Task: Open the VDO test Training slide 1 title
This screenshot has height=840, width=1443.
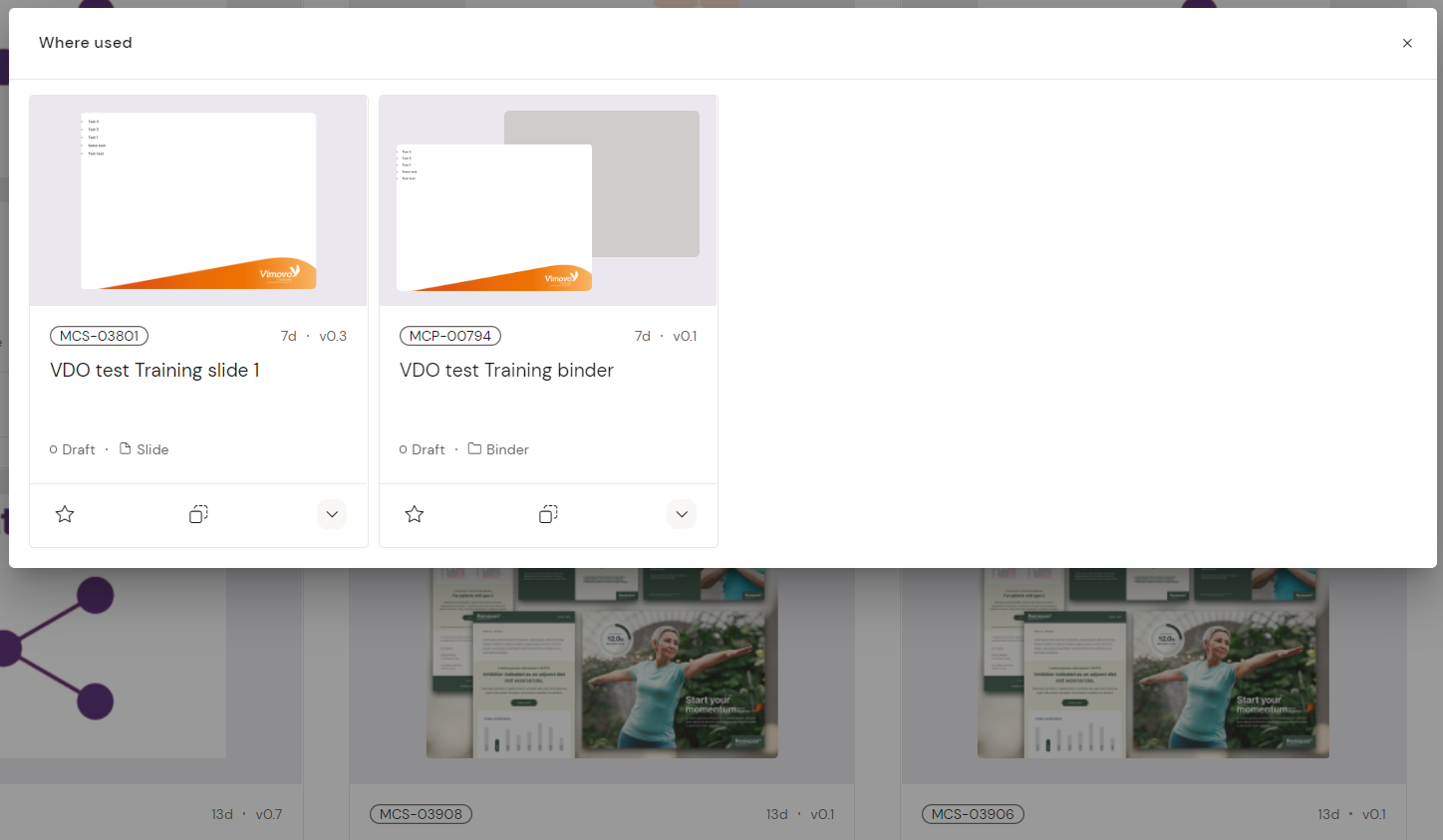Action: 154,371
